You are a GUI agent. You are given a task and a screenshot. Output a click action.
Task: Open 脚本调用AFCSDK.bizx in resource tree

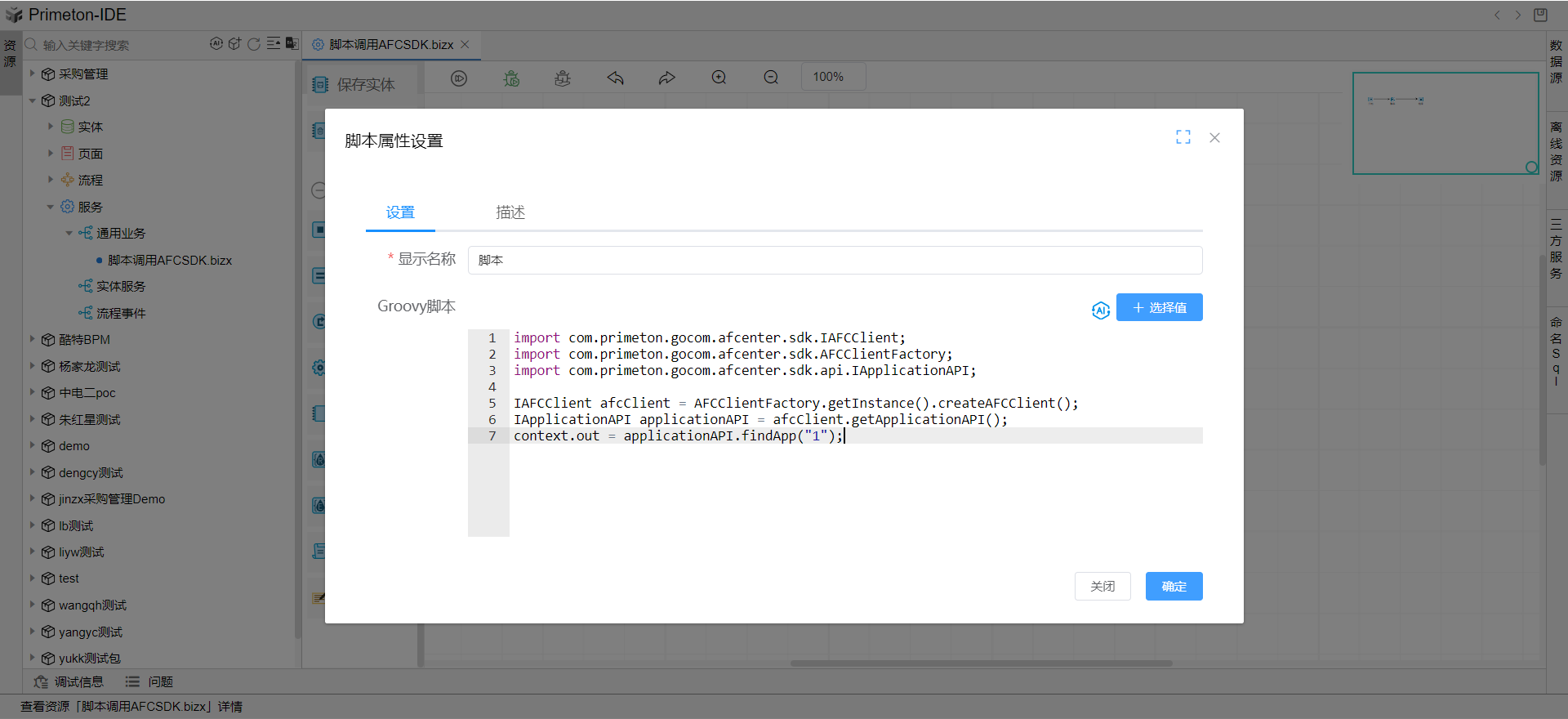(x=170, y=260)
